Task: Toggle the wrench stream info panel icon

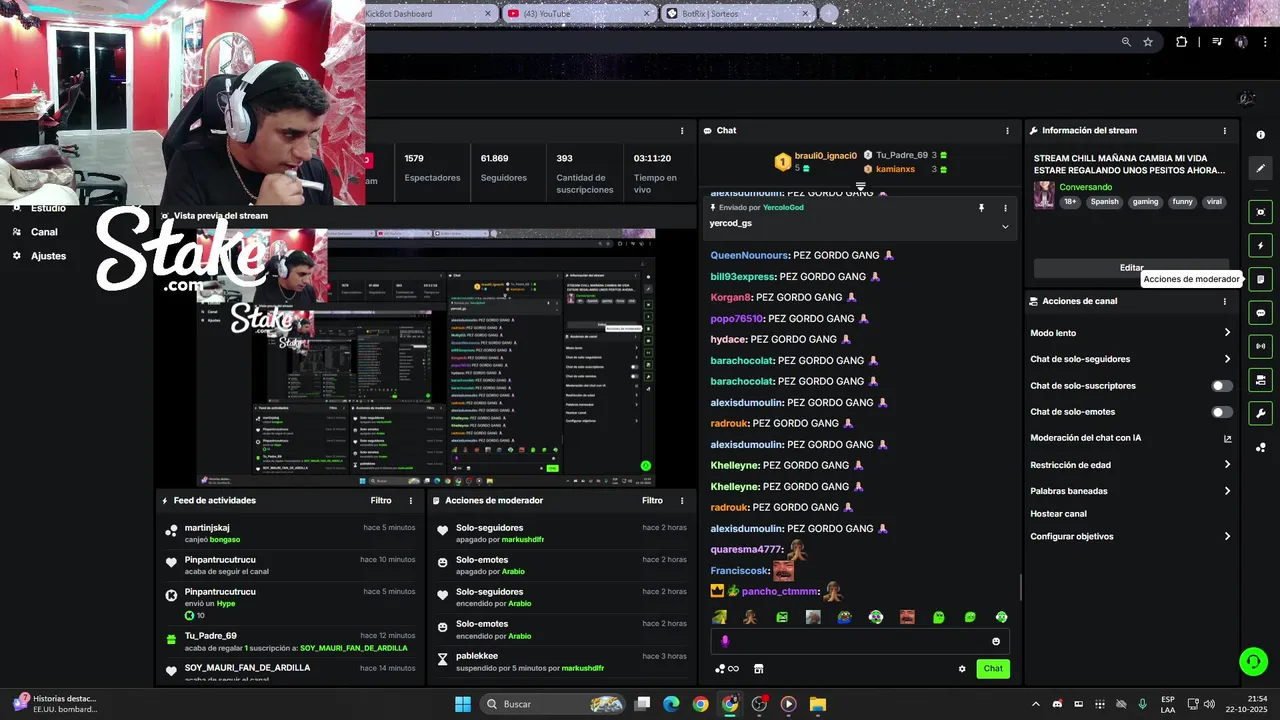Action: [1261, 413]
